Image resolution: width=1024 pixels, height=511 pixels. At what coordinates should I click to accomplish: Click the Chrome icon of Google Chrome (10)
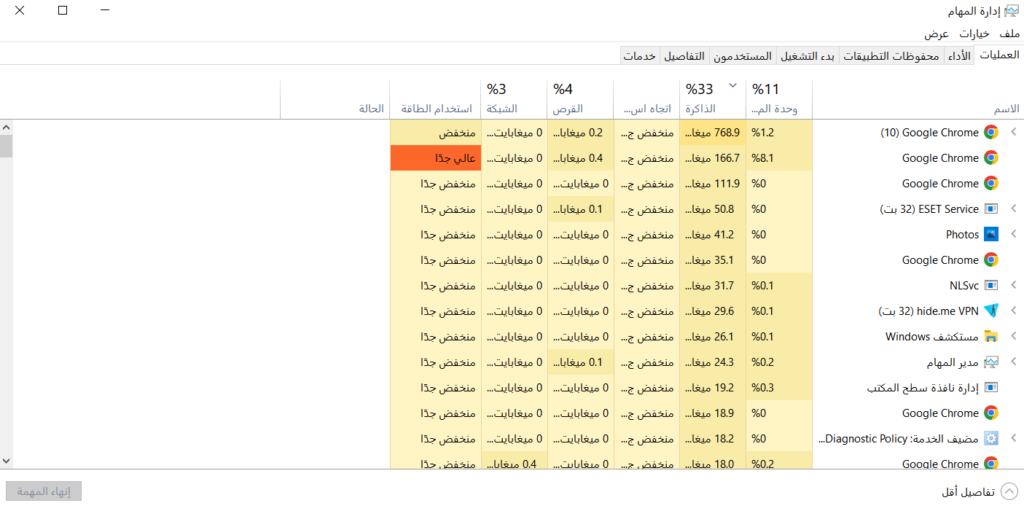coord(991,132)
